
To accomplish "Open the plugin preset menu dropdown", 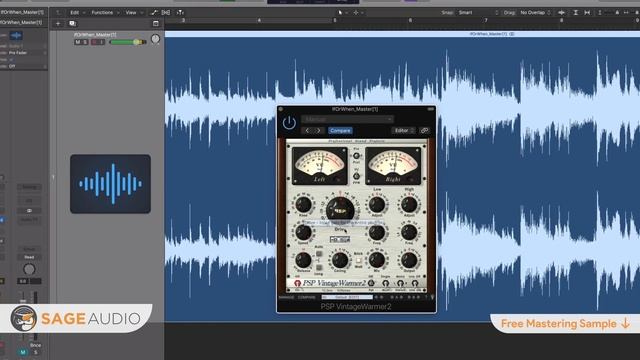I will pyautogui.click(x=347, y=119).
